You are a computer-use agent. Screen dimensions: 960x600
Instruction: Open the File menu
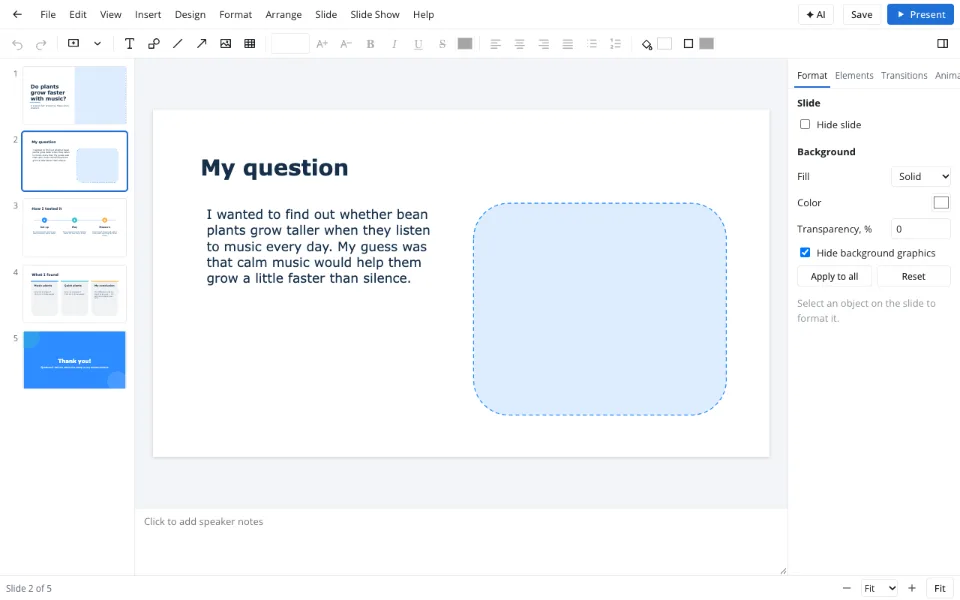point(48,14)
